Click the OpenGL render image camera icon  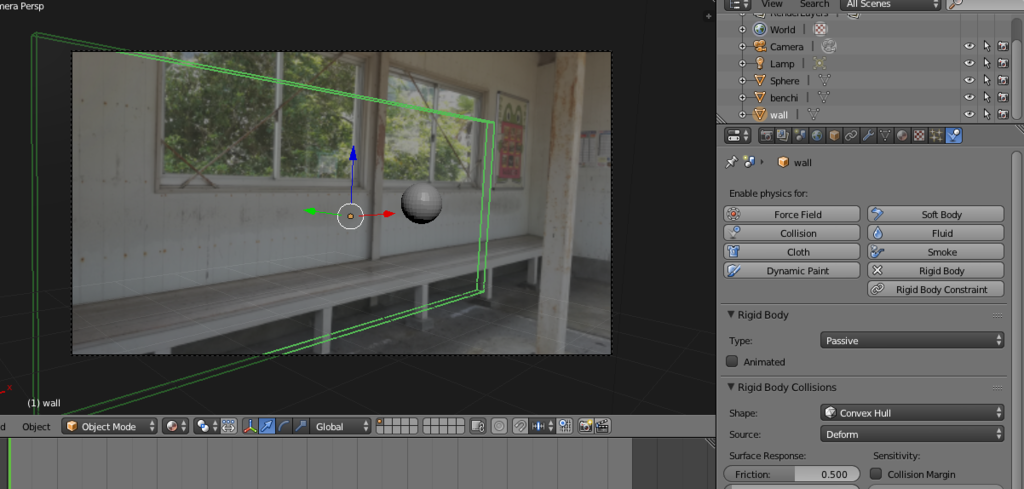click(x=585, y=426)
